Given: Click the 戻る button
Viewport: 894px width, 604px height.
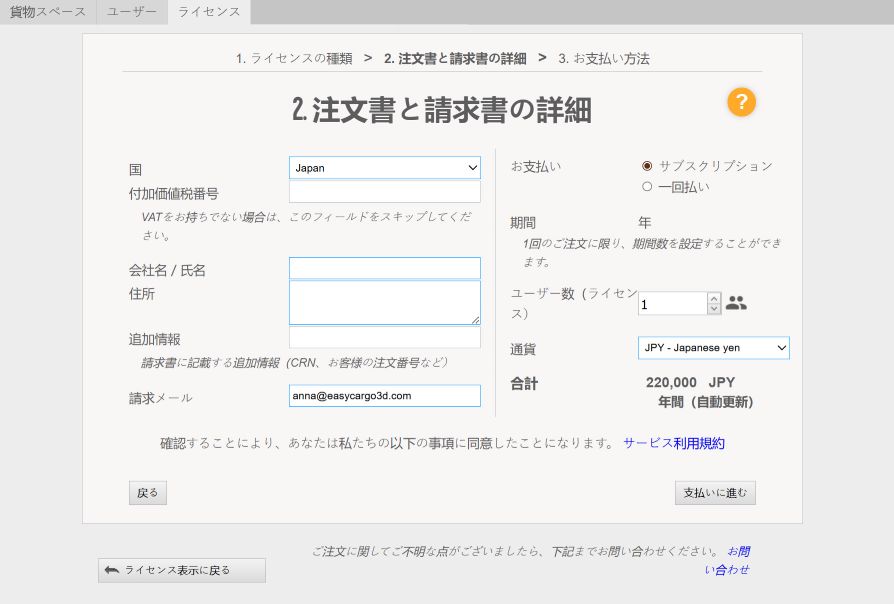Looking at the screenshot, I should point(148,493).
